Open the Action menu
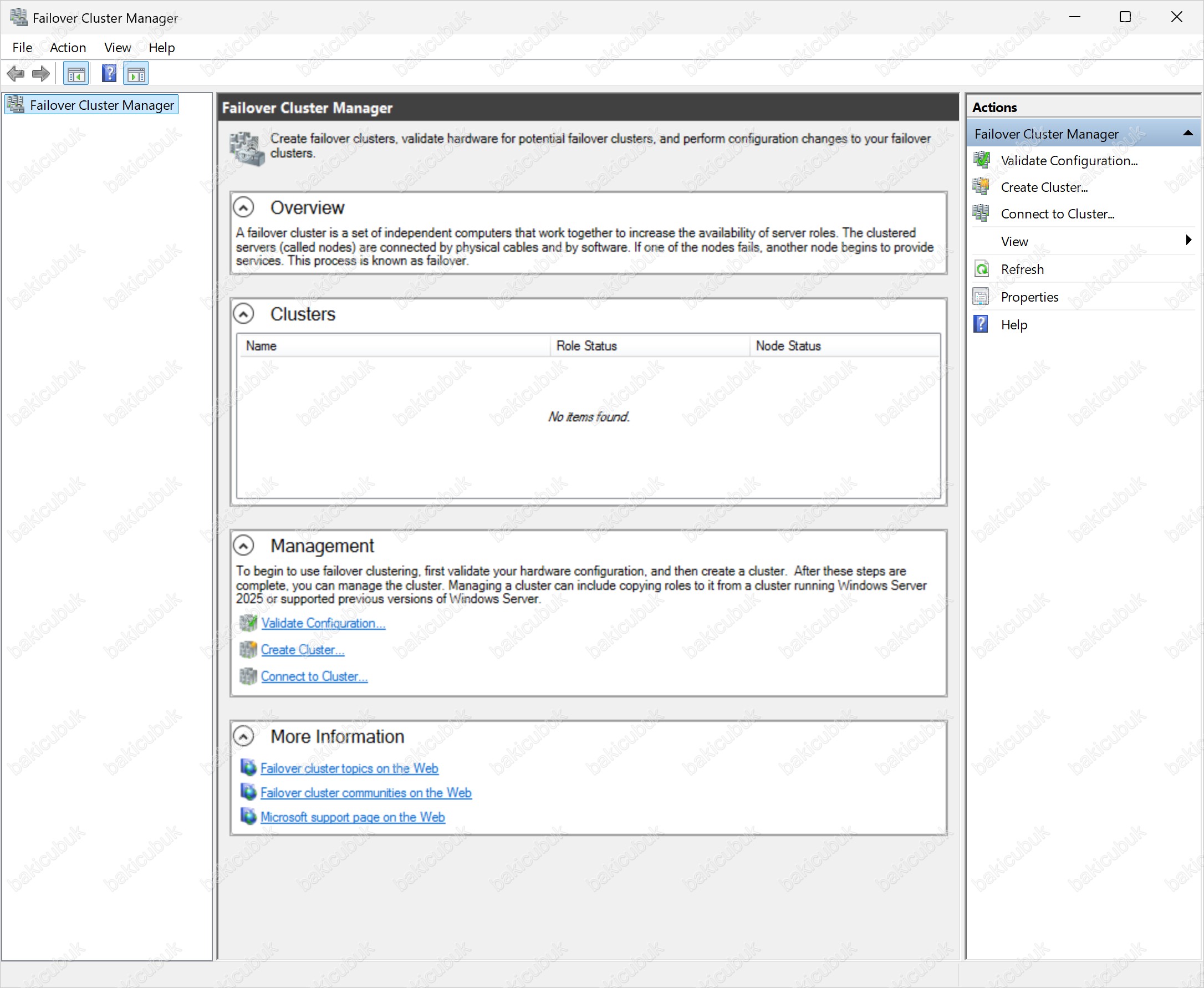 68,48
